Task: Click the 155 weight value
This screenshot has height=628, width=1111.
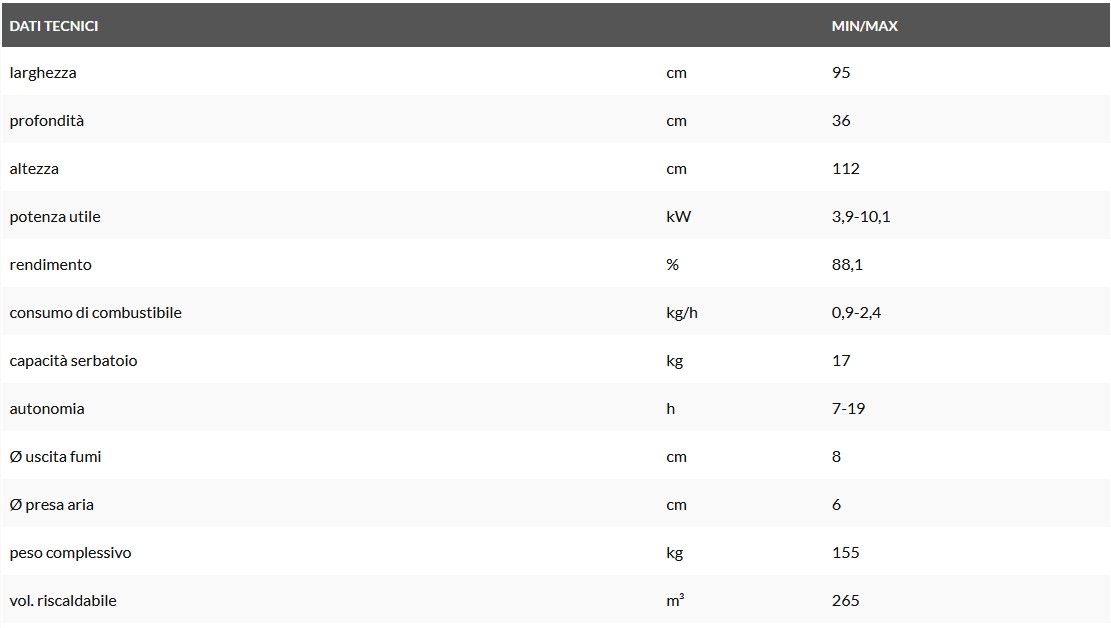Action: click(x=845, y=553)
